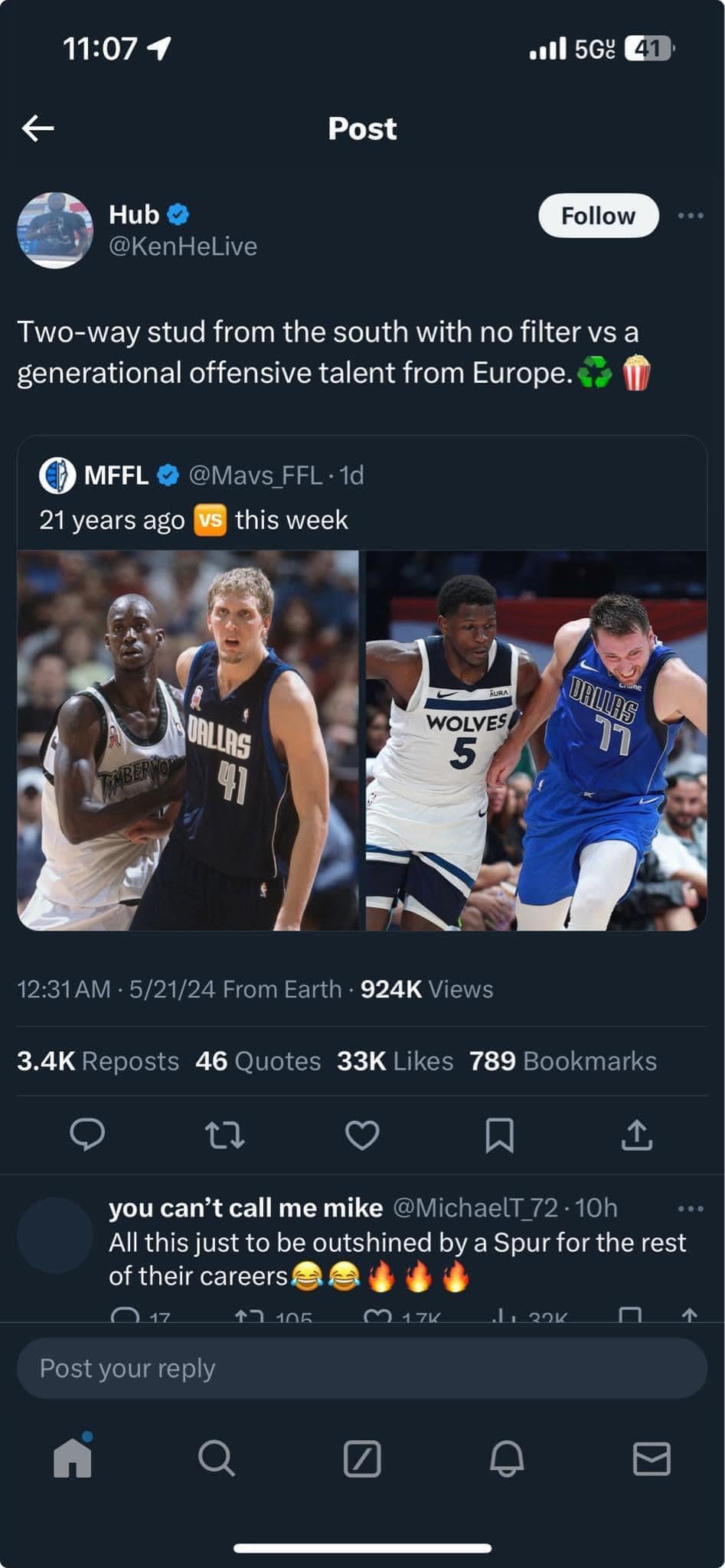Tap the Post your reply field
The image size is (725, 1568).
362,1368
